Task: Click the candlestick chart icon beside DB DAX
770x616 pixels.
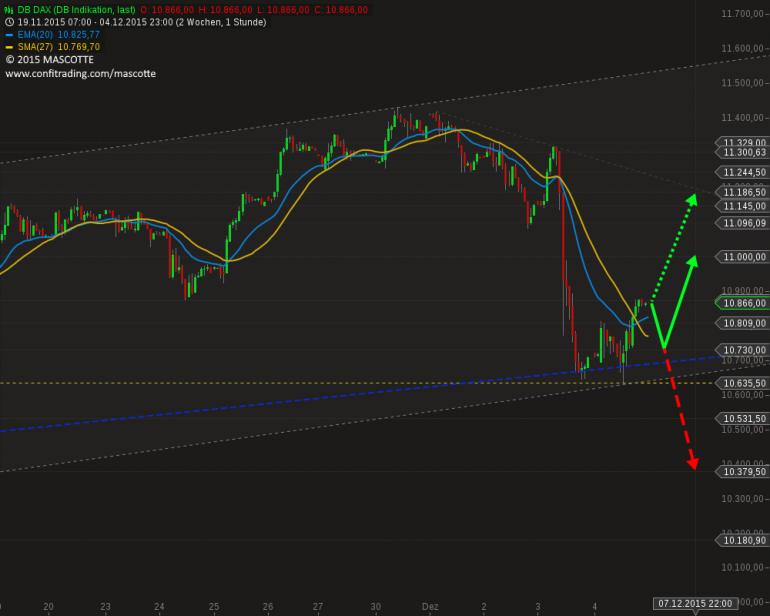Action: [9, 10]
